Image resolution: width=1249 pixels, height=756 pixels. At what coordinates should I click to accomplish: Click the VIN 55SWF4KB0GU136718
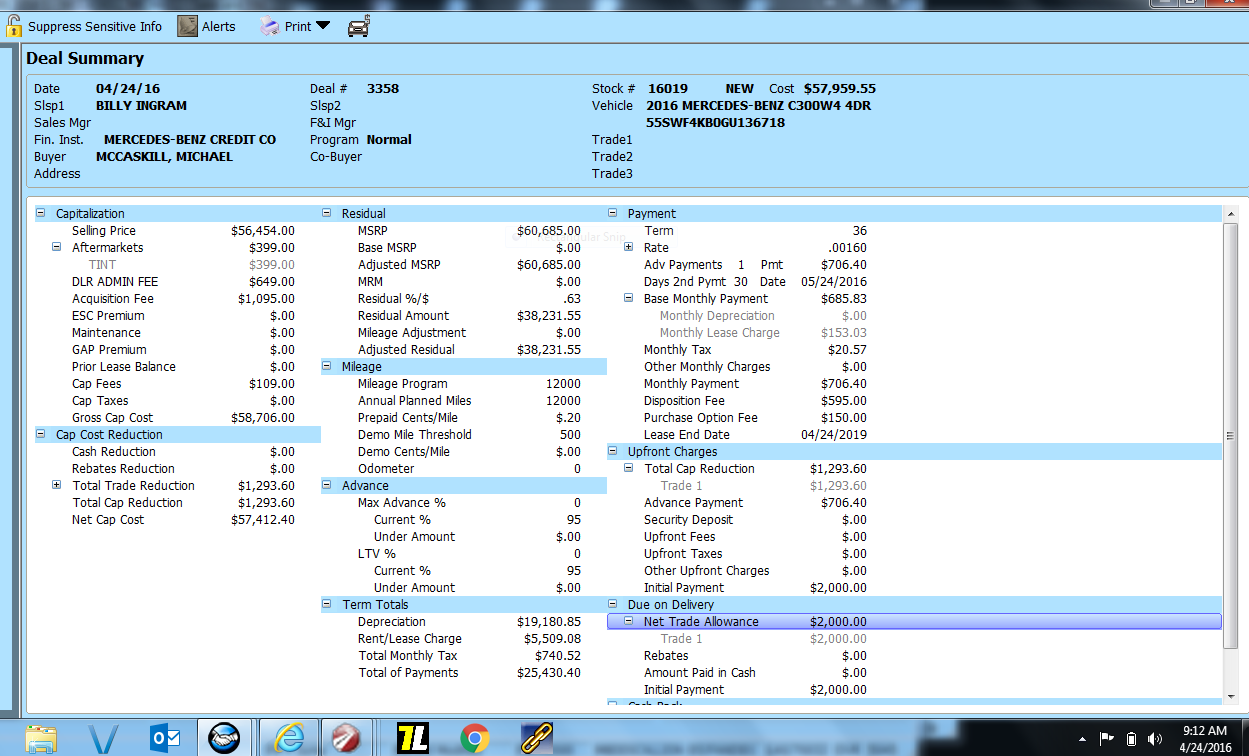click(x=715, y=123)
